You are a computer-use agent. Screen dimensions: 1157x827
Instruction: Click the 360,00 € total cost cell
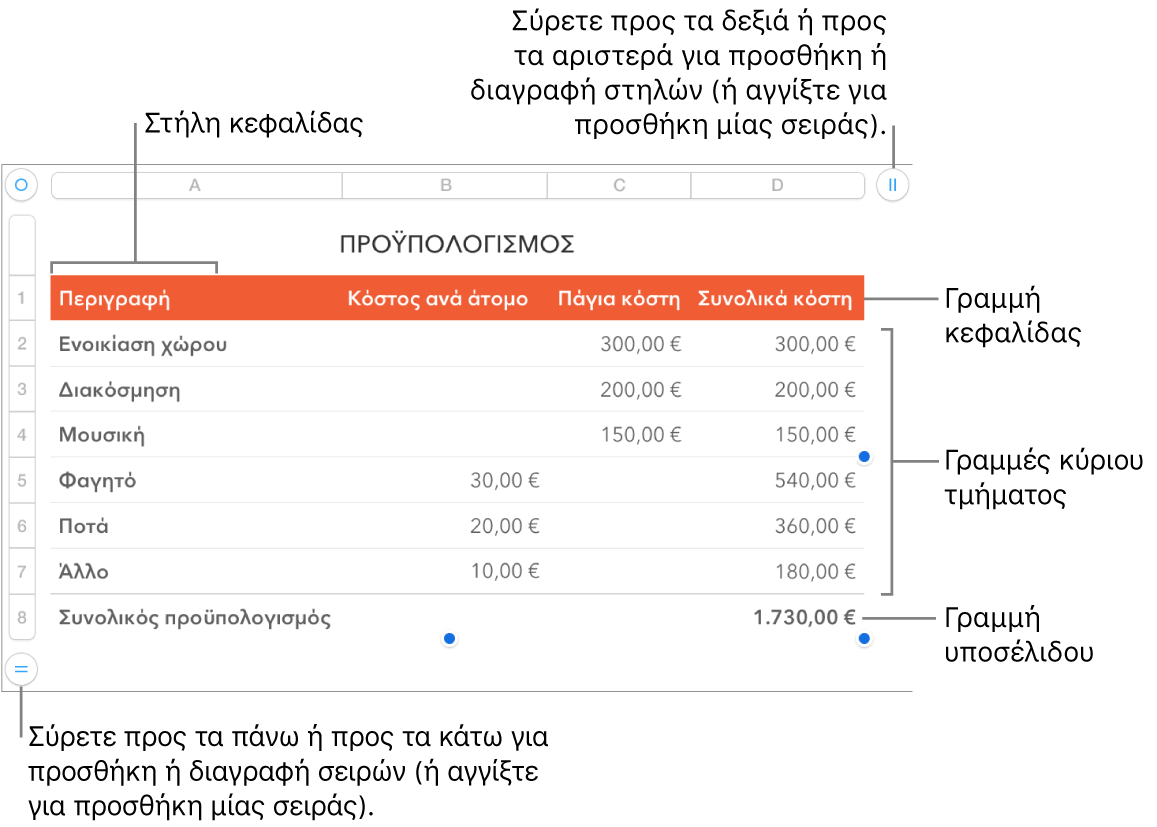coord(778,526)
